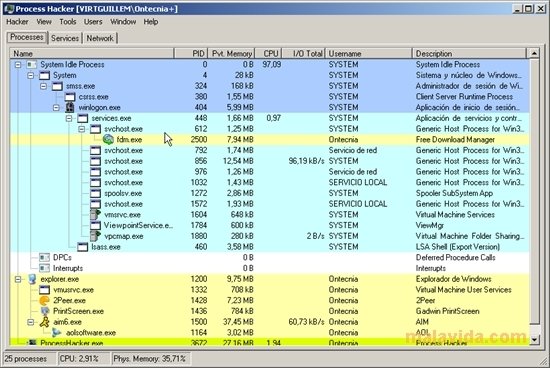Click 'Phys. Memory: 35,71%' status entry
The height and width of the screenshot is (368, 550).
coord(149,359)
